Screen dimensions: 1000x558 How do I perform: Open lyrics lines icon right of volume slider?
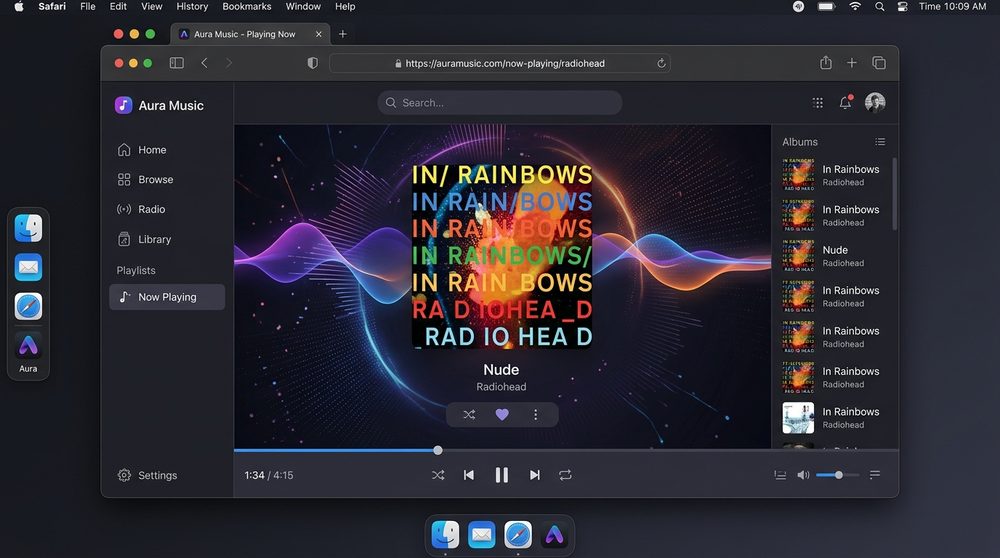(875, 474)
